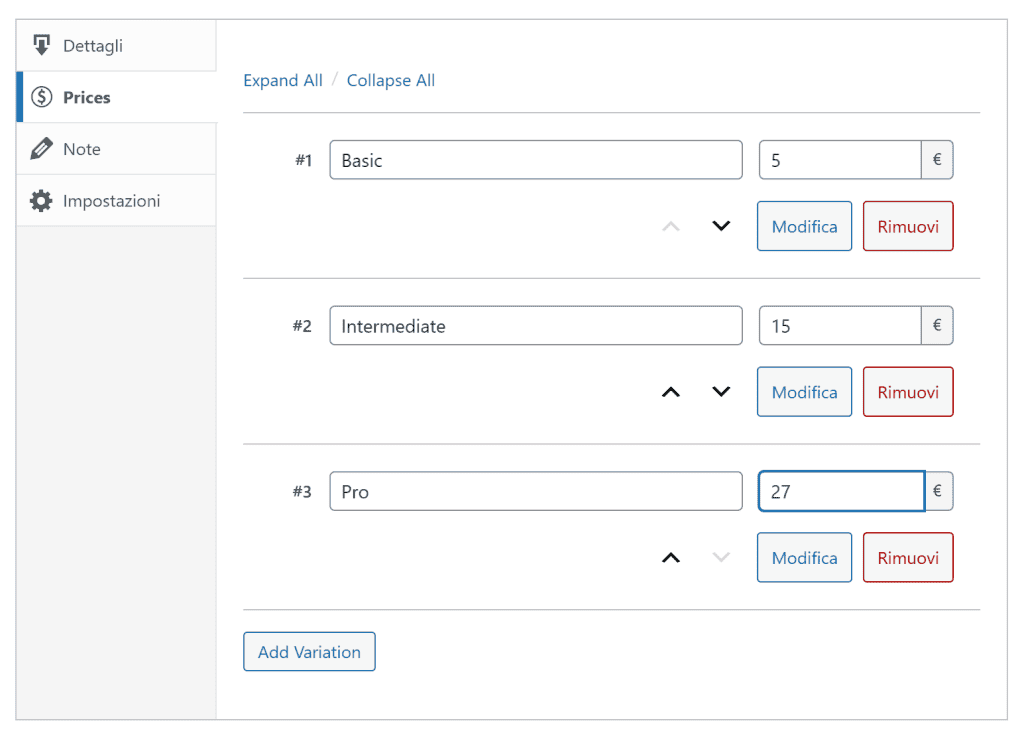Click the Pro variation name field

coord(535,492)
